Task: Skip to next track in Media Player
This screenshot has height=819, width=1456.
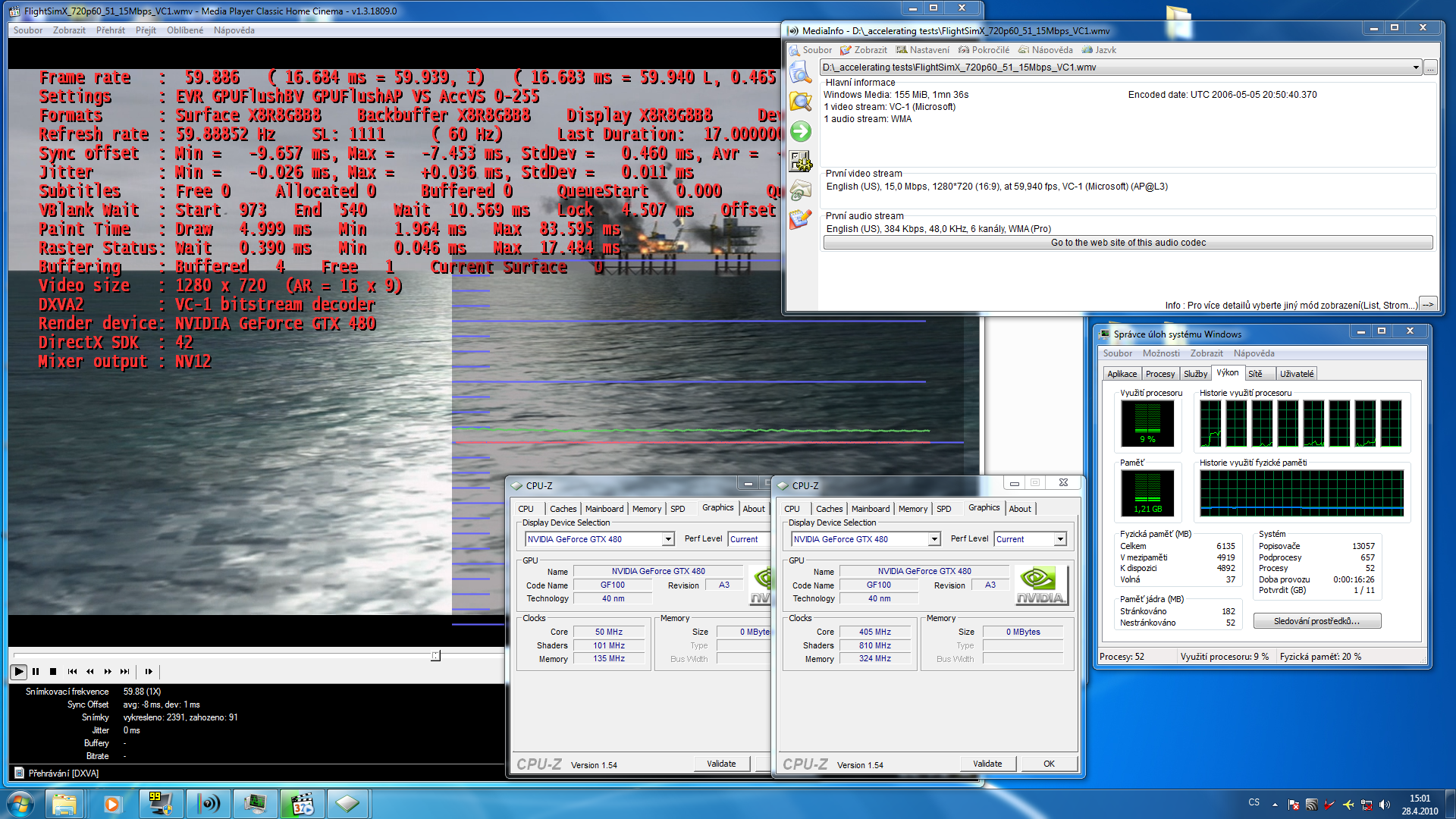Action: (125, 671)
